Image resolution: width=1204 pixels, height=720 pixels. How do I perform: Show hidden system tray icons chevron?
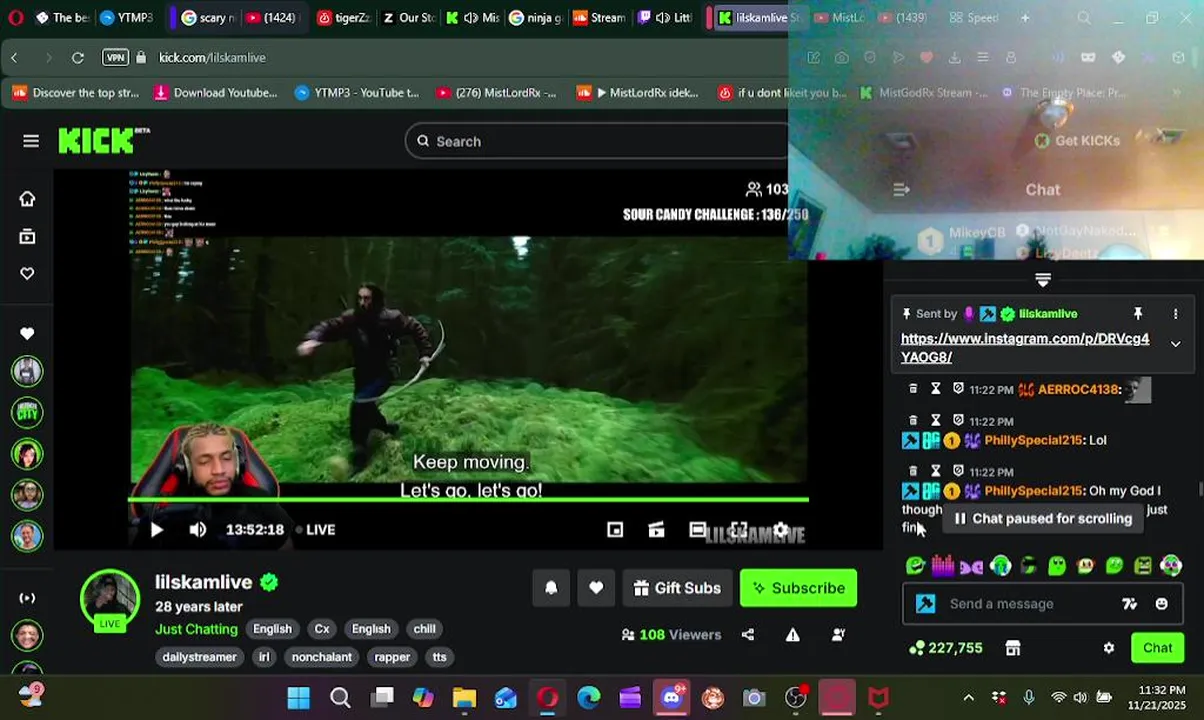tap(968, 698)
